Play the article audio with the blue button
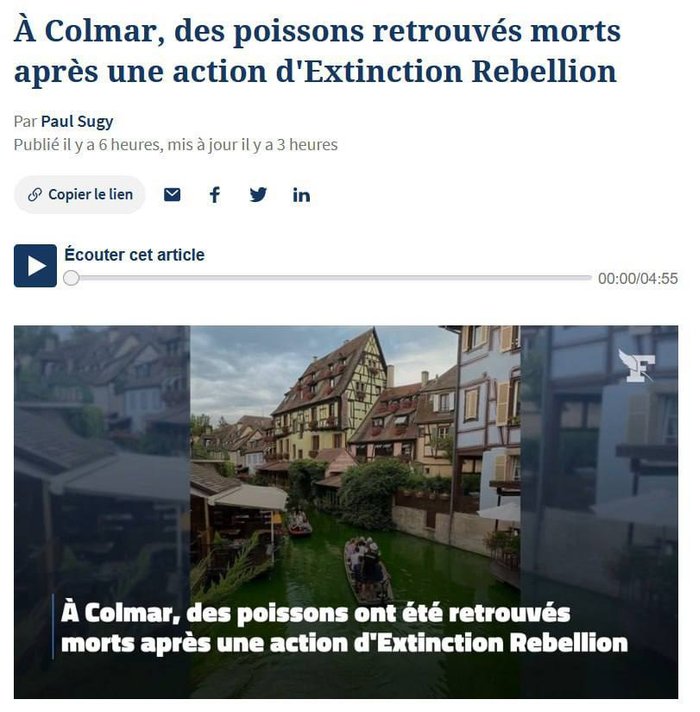700x712 pixels. [35, 266]
